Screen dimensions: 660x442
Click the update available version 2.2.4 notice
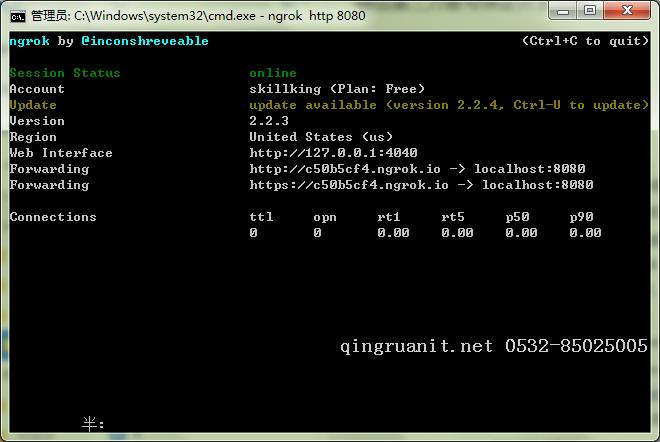point(445,105)
